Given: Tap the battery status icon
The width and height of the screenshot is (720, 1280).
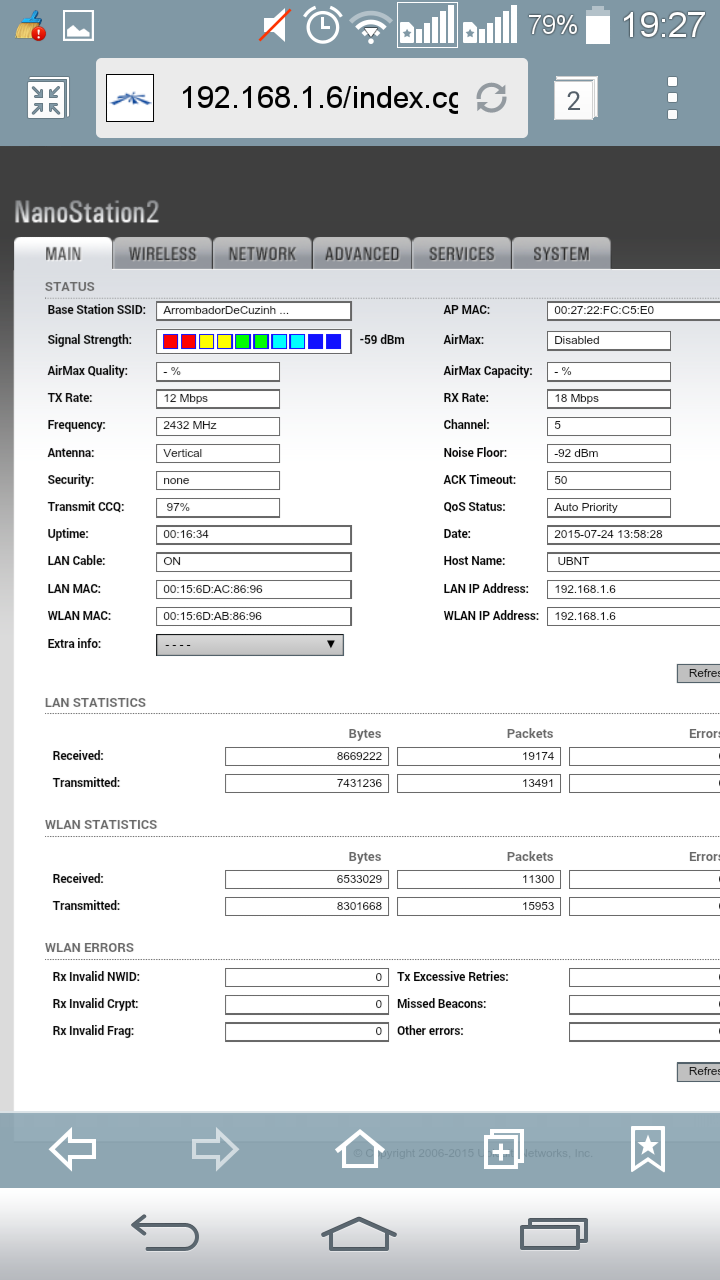Looking at the screenshot, I should [598, 24].
